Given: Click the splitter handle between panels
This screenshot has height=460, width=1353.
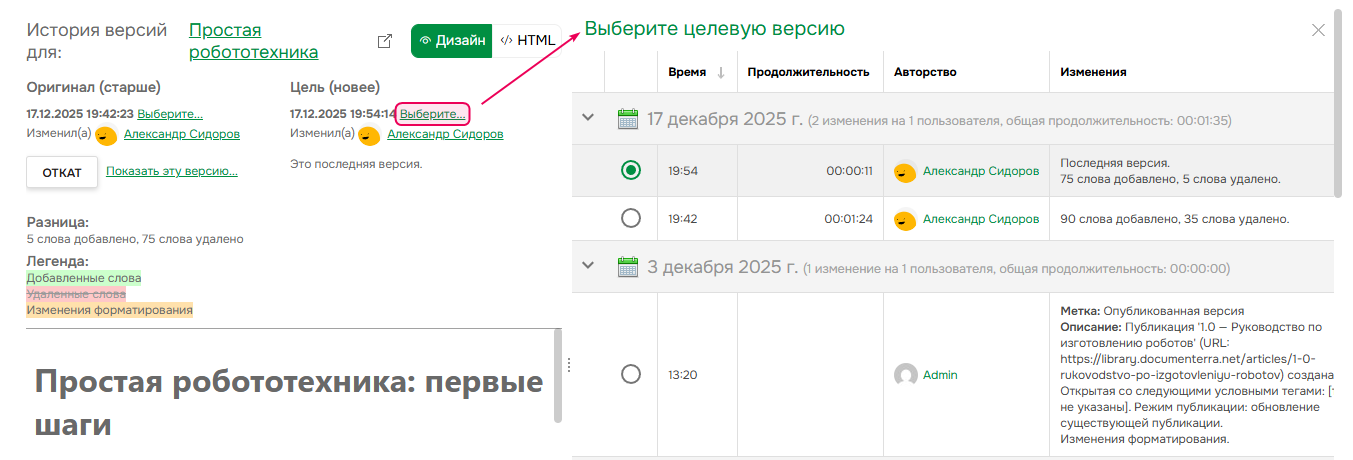Looking at the screenshot, I should pos(568,365).
